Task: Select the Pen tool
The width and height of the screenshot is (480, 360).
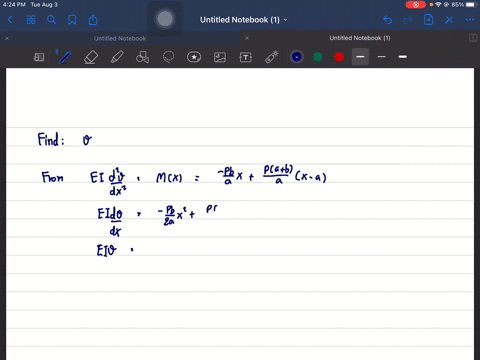Action: click(x=64, y=57)
